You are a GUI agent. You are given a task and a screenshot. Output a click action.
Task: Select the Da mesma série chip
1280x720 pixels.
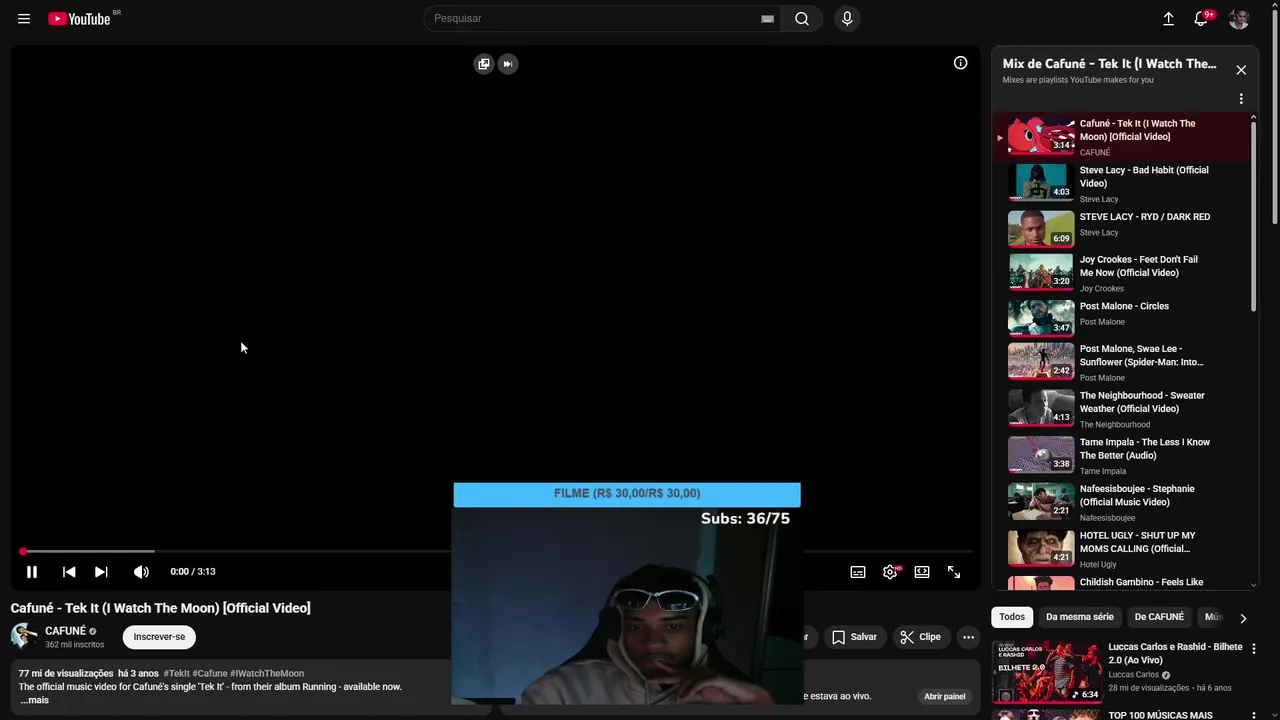(x=1079, y=617)
